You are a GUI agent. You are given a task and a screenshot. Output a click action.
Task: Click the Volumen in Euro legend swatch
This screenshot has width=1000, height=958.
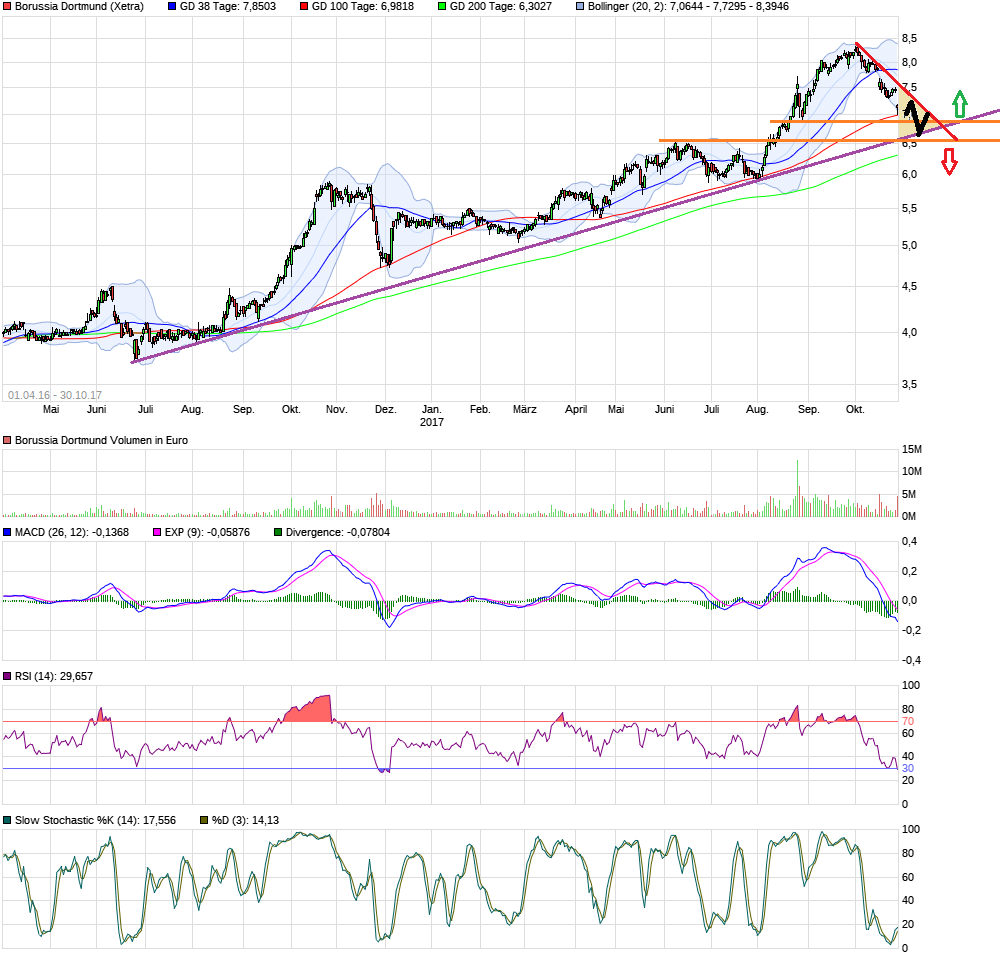[x=7, y=440]
